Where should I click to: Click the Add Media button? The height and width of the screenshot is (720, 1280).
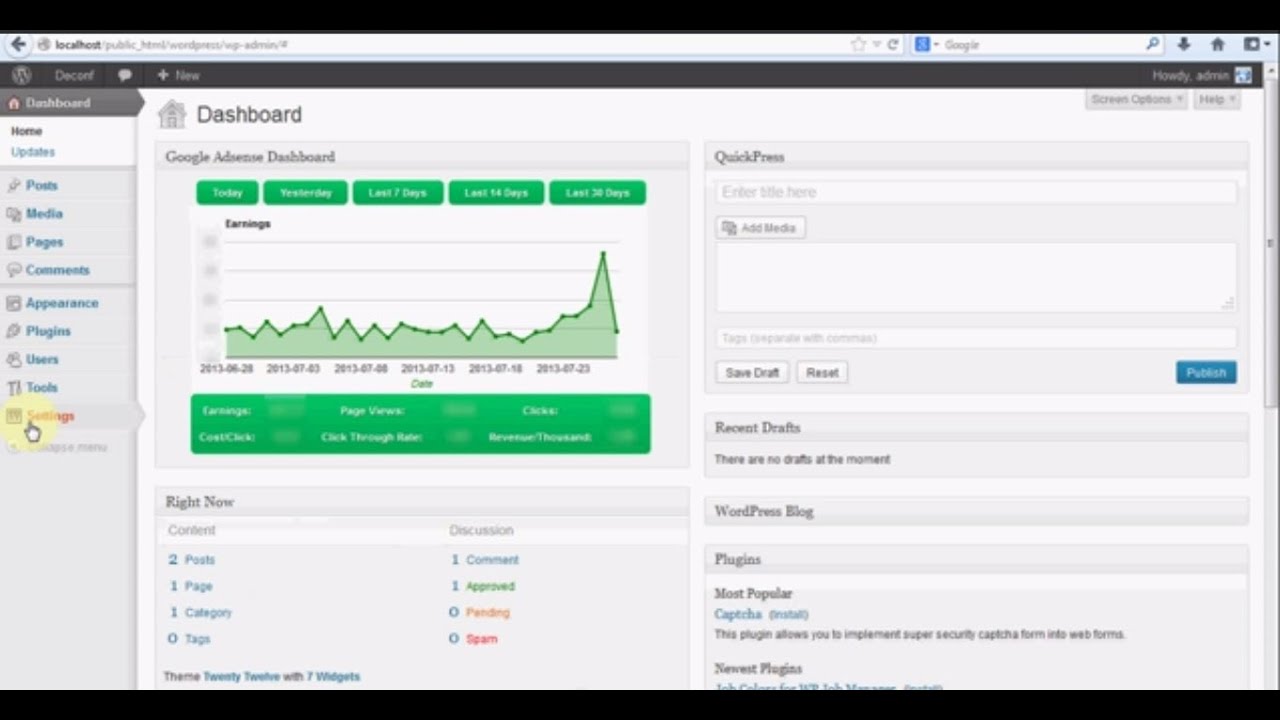tap(761, 228)
